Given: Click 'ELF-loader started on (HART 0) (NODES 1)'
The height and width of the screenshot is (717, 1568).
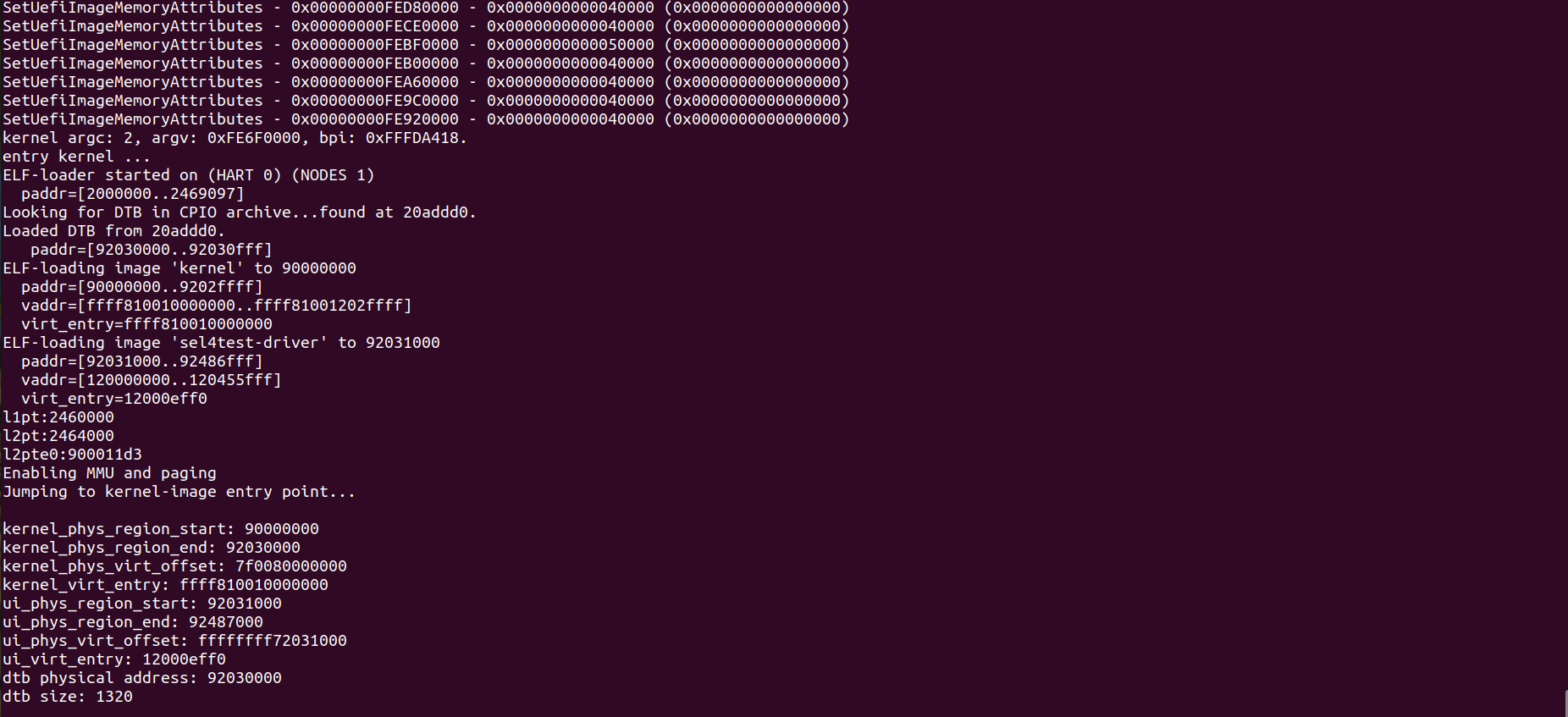Looking at the screenshot, I should 188,175.
